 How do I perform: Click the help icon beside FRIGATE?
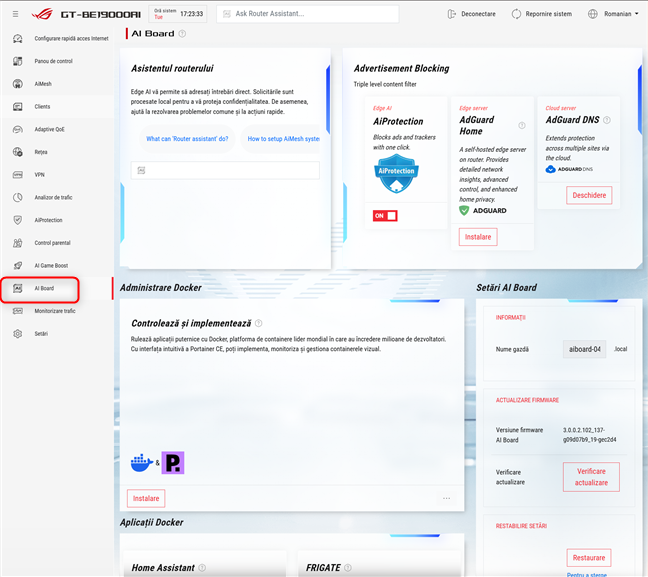tap(348, 568)
